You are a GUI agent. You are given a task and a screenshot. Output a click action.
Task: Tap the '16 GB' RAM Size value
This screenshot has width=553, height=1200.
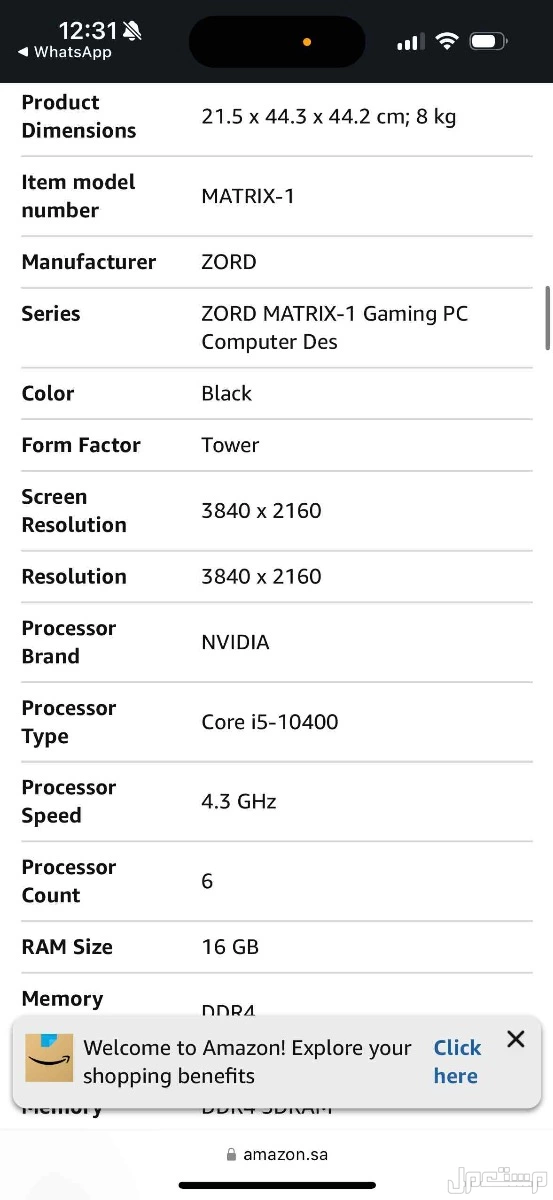point(230,947)
